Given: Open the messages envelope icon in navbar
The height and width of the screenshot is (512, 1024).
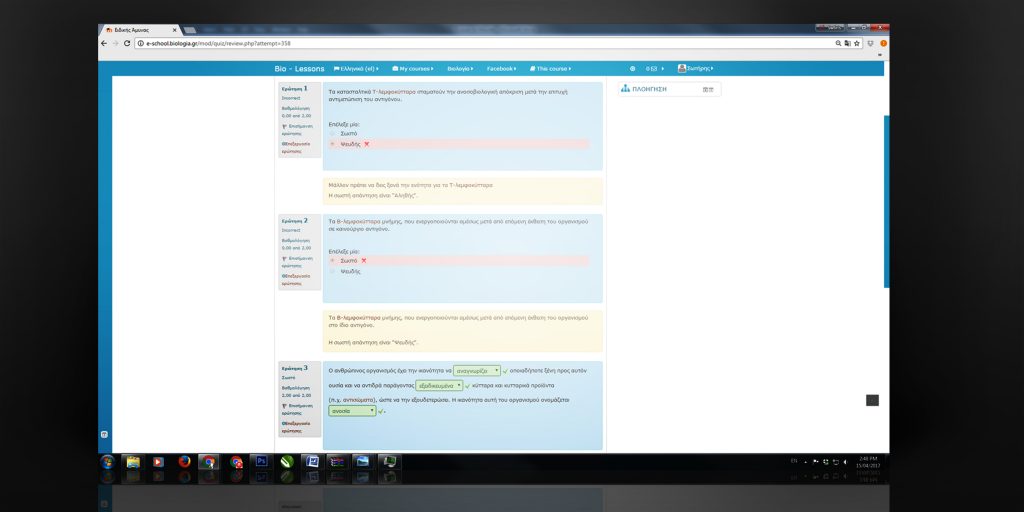Looking at the screenshot, I should coord(655,69).
